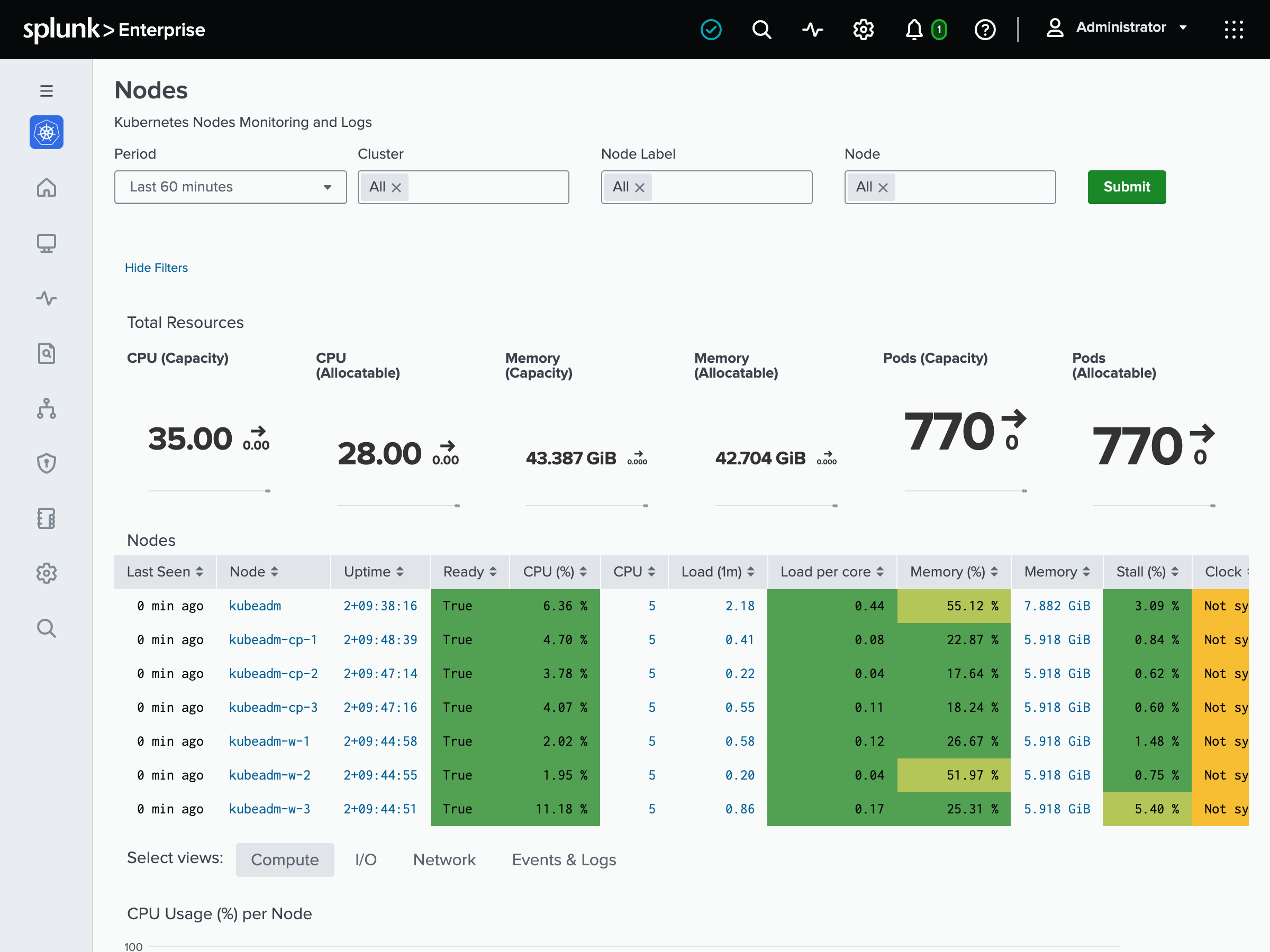This screenshot has height=952, width=1270.
Task: Open the notebook sidebar icon
Action: (x=47, y=518)
